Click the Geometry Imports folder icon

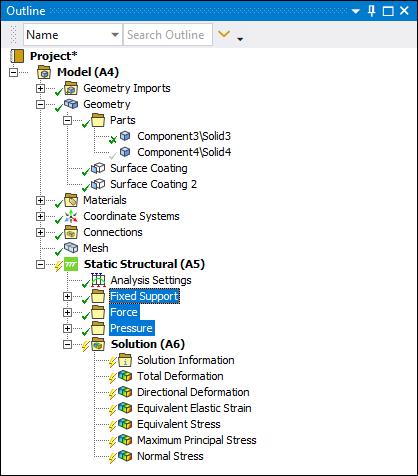pyautogui.click(x=71, y=88)
